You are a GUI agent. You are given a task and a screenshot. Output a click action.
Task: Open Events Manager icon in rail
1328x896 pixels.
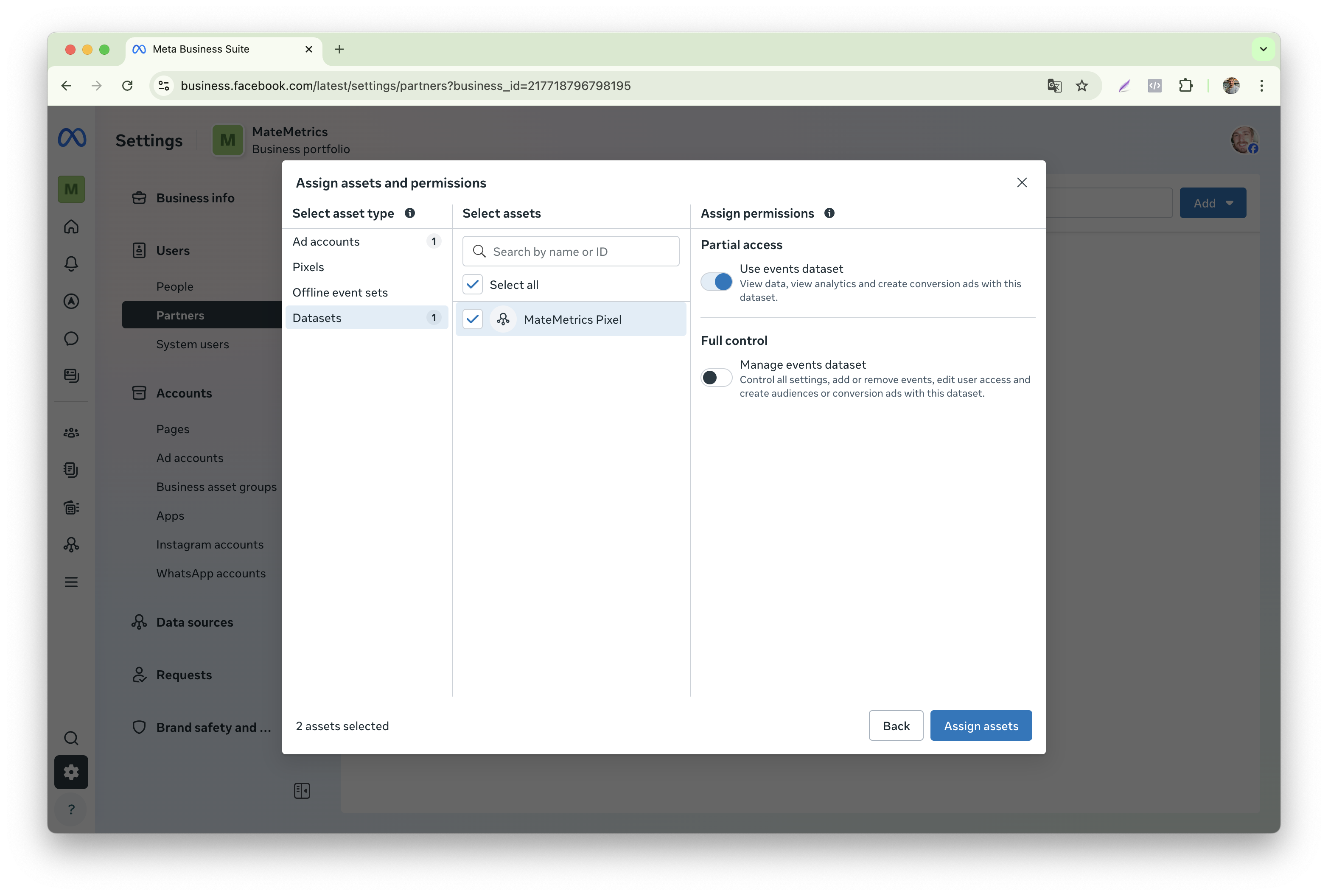tap(71, 545)
